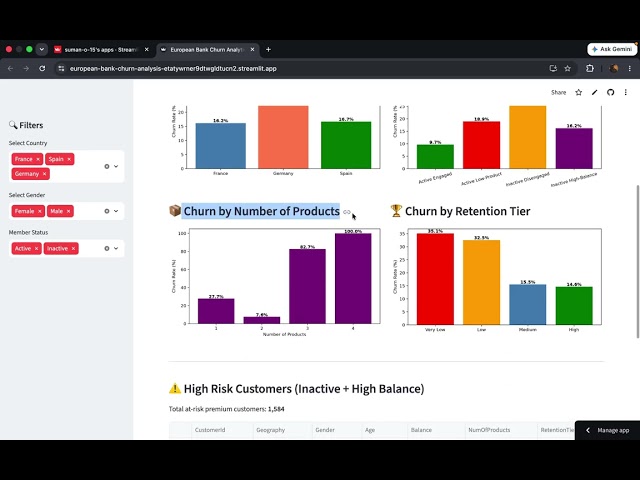
Task: Click anchor link beside Churn by Number of Products
Action: coord(347,212)
